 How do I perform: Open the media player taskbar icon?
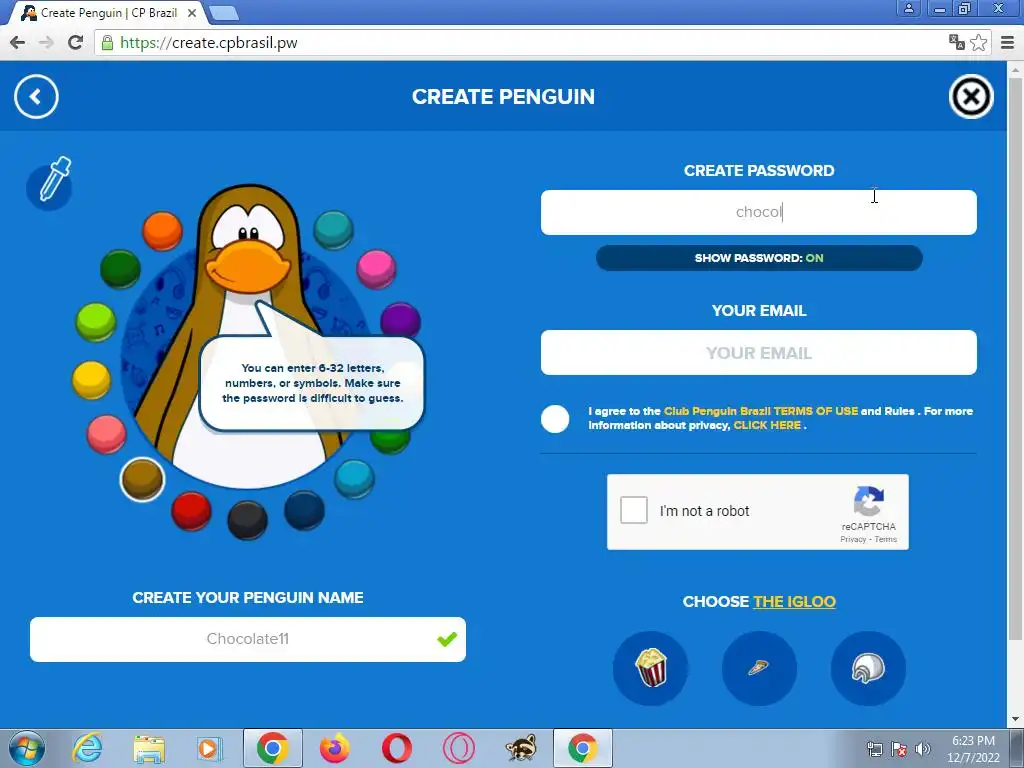pyautogui.click(x=209, y=749)
